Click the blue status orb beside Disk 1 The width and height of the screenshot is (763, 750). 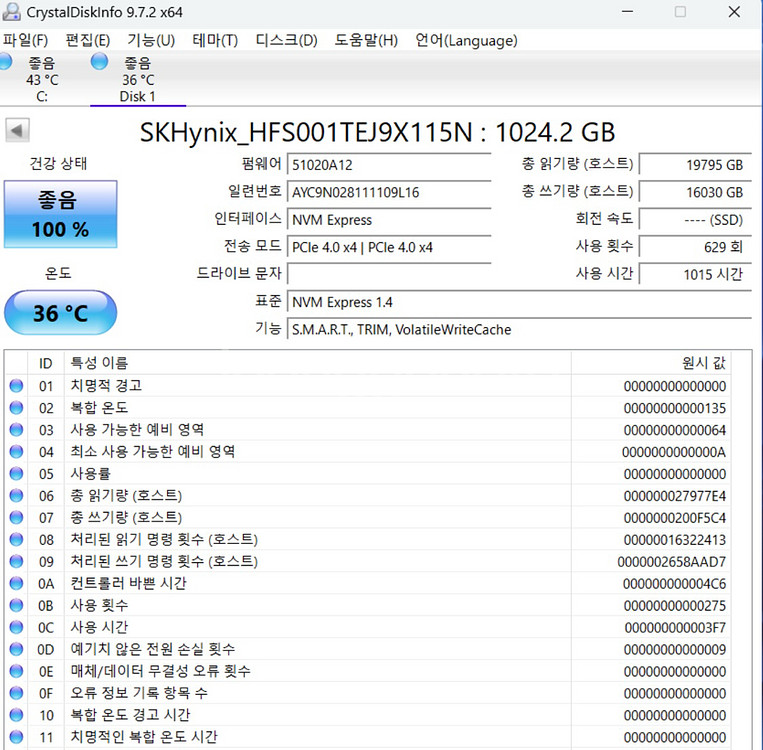[99, 62]
